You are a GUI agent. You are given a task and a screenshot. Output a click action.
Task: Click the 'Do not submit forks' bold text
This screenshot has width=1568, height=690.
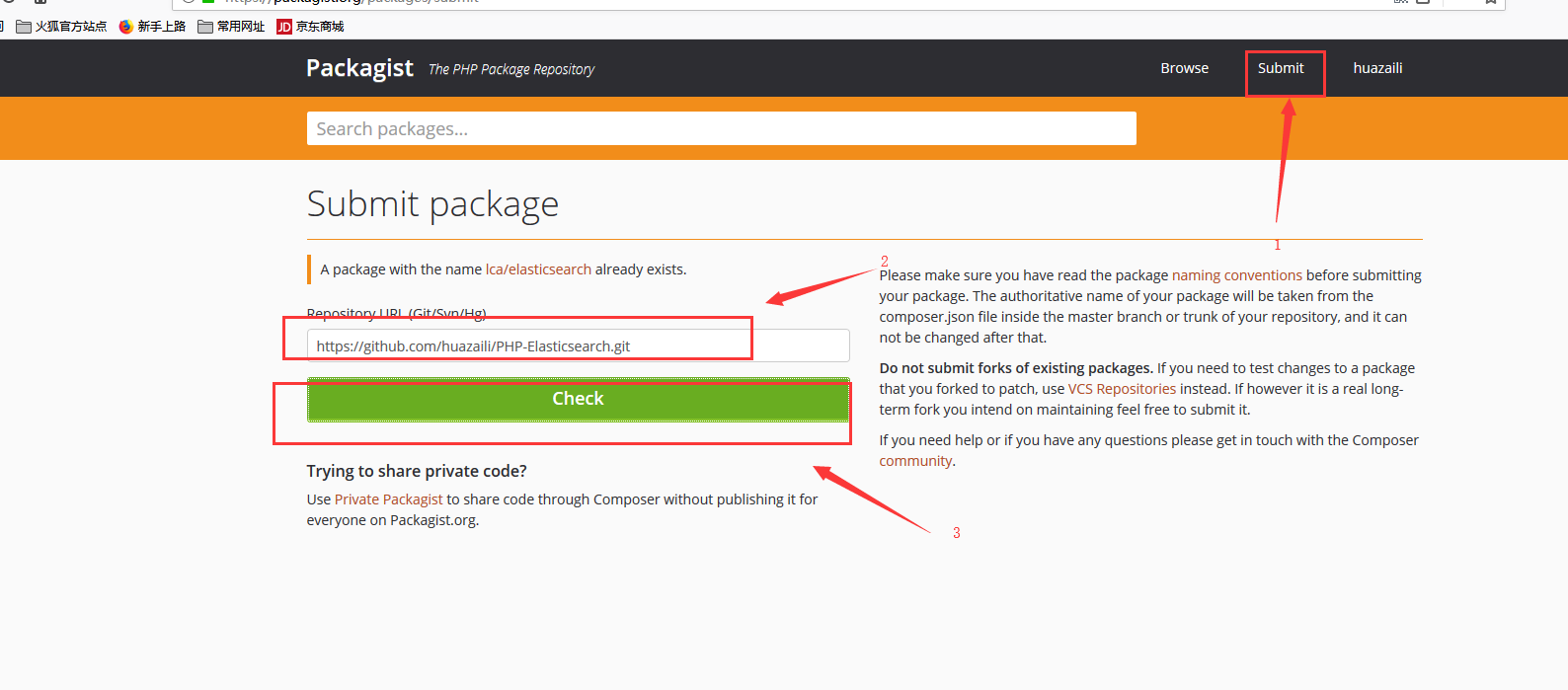(1016, 368)
